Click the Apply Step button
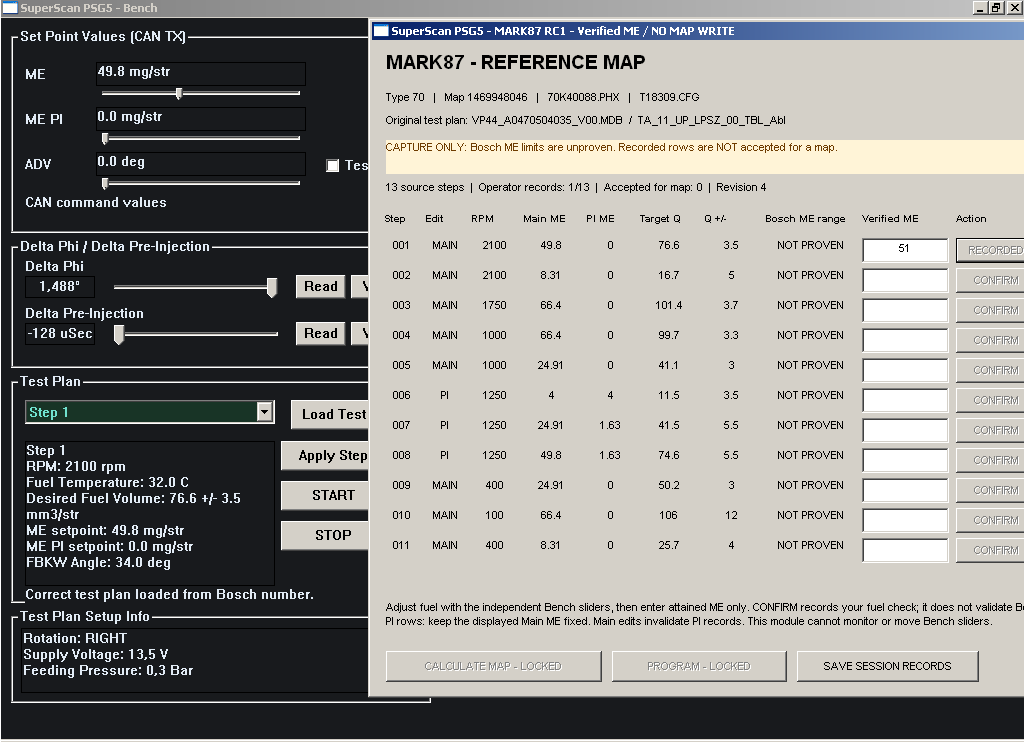1024x742 pixels. pyautogui.click(x=326, y=455)
